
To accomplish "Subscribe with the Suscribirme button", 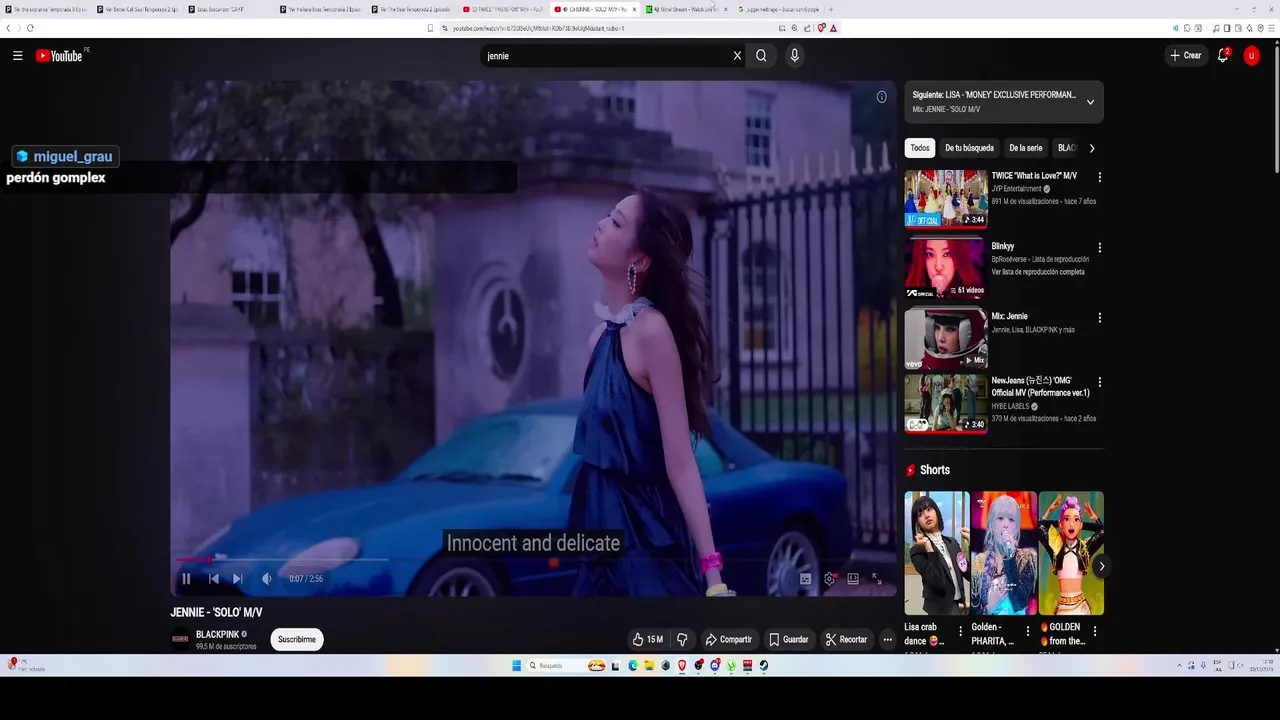I will (297, 640).
